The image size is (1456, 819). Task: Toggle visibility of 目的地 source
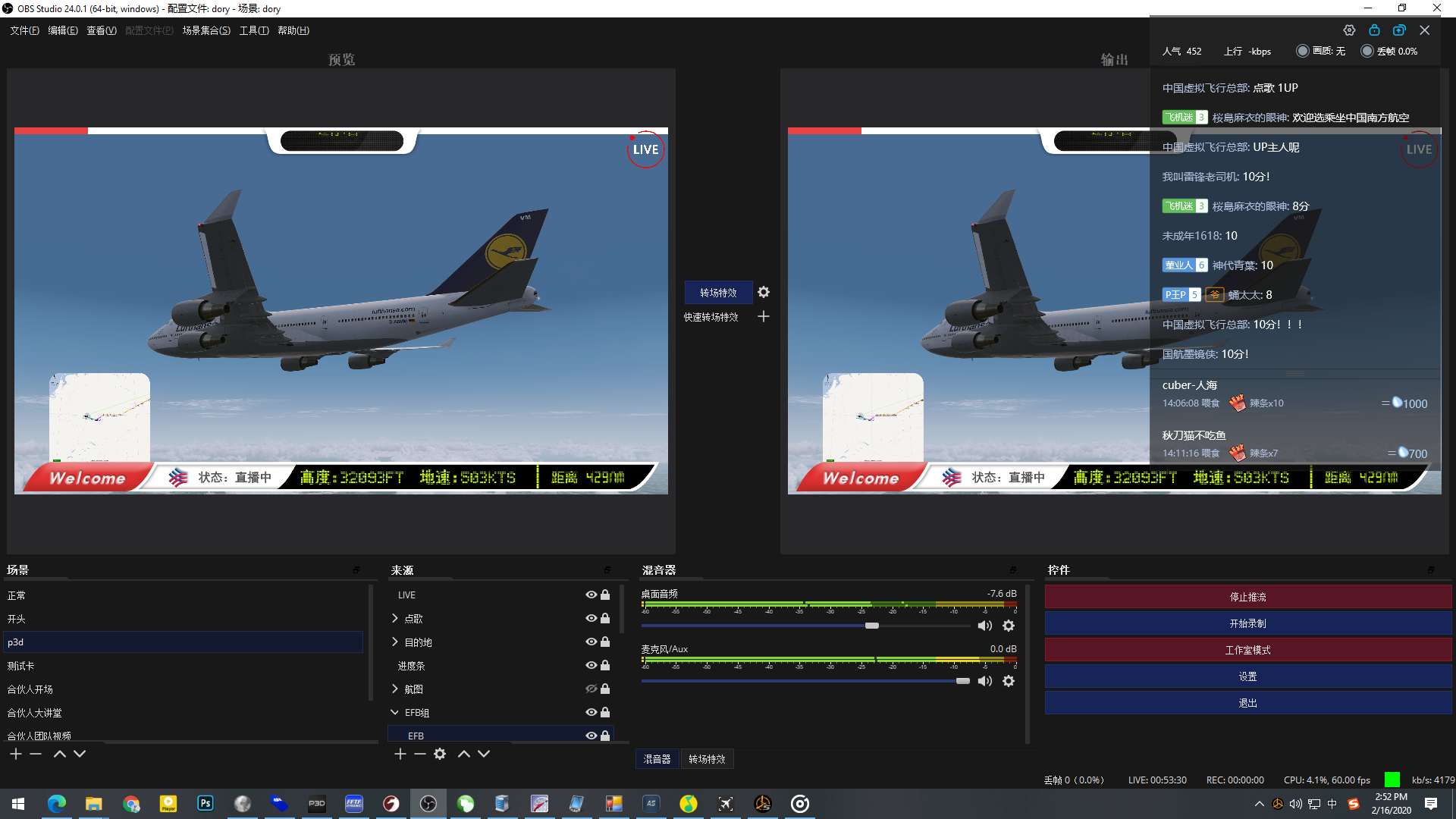[x=591, y=642]
